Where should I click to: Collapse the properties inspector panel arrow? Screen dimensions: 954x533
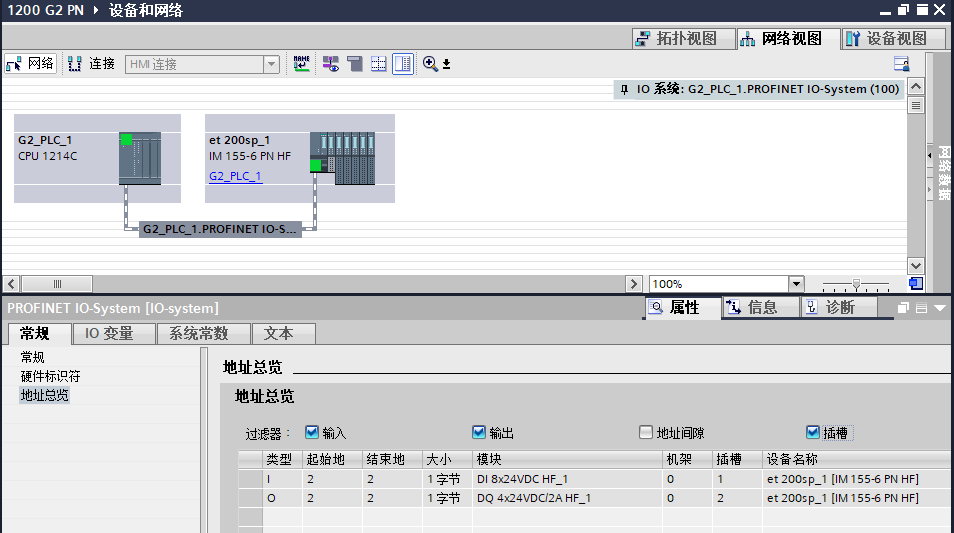coord(940,308)
